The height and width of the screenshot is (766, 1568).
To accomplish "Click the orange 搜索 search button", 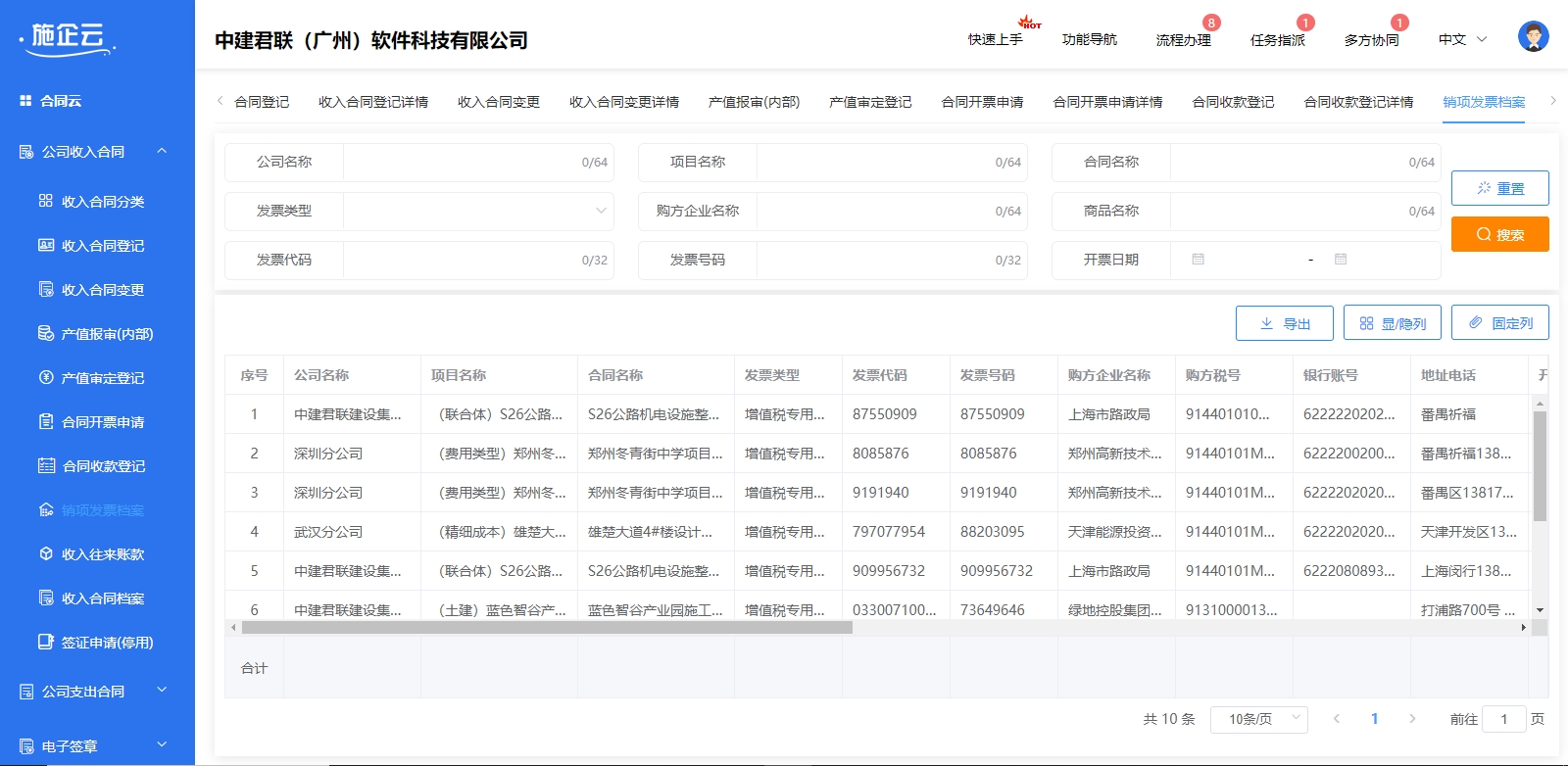I will (x=1500, y=234).
